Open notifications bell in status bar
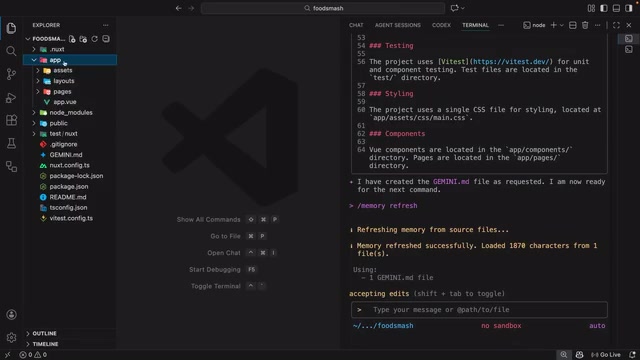640x360 pixels. click(632, 355)
